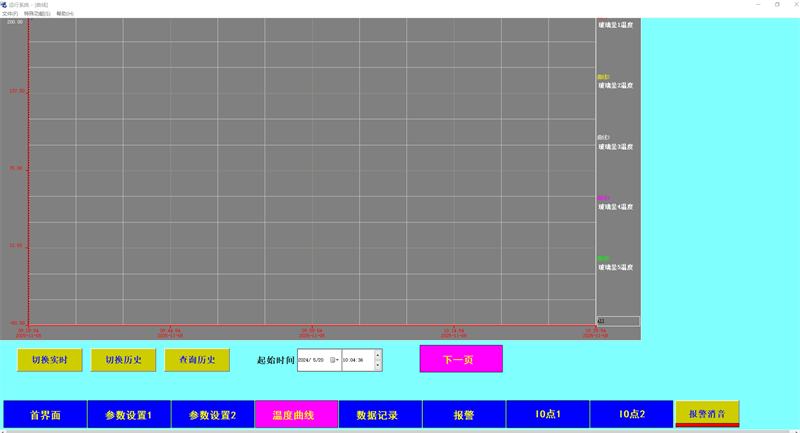Click the app icon in the title bar
The image size is (800, 433).
4,4
